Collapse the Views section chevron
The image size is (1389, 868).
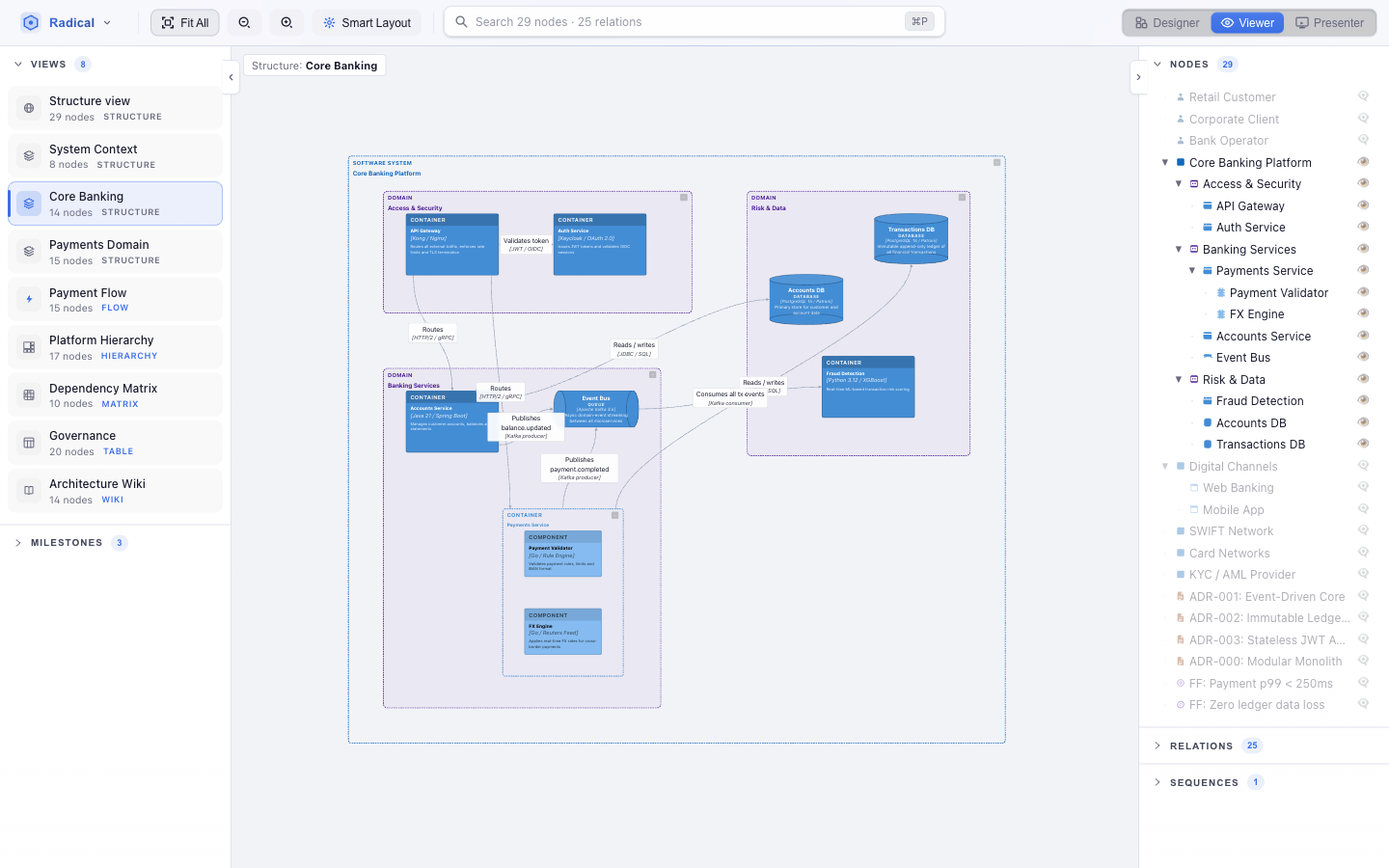[x=17, y=65]
